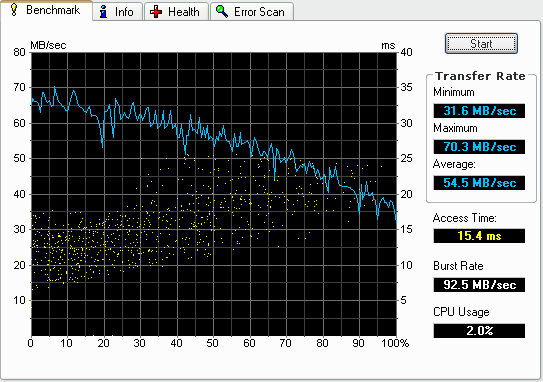Switch to the Info tab

click(x=117, y=12)
